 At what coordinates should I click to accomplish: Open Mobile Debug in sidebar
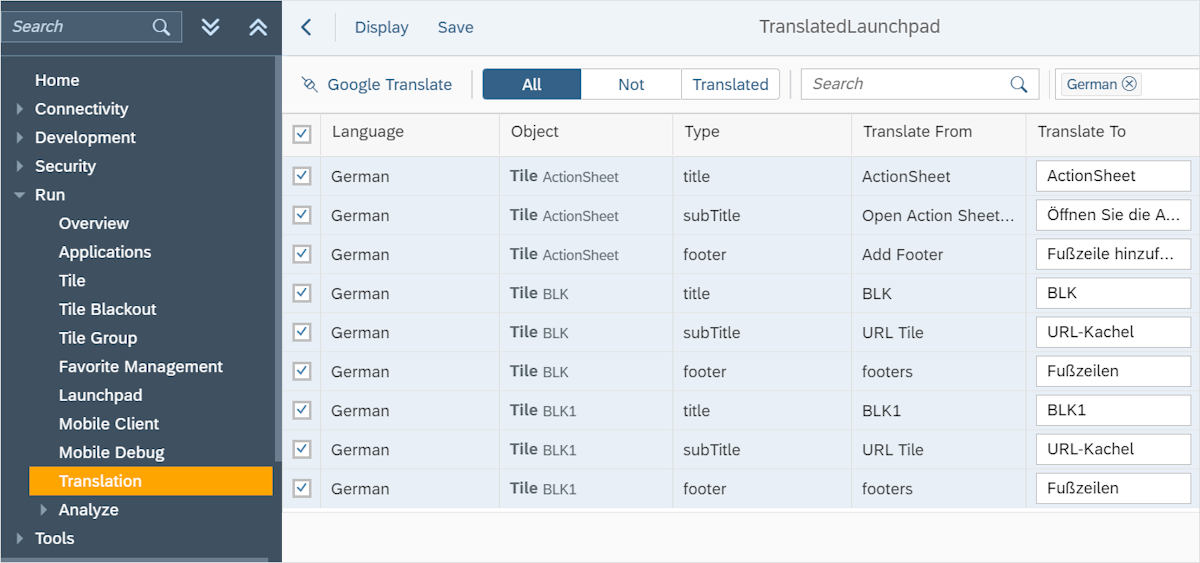[112, 453]
